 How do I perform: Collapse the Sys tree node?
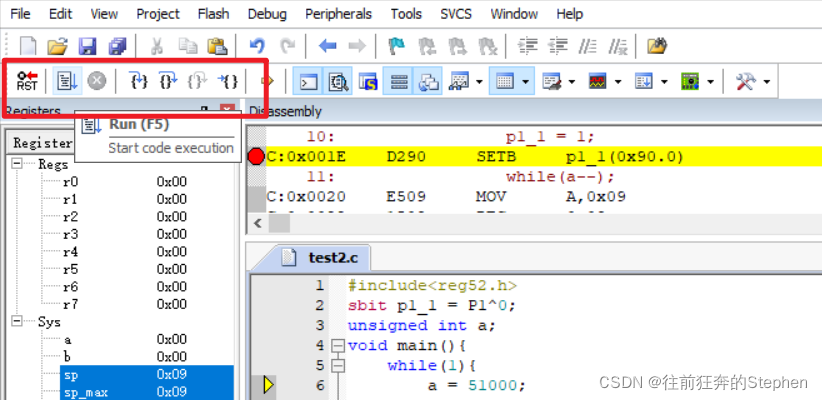[17, 321]
